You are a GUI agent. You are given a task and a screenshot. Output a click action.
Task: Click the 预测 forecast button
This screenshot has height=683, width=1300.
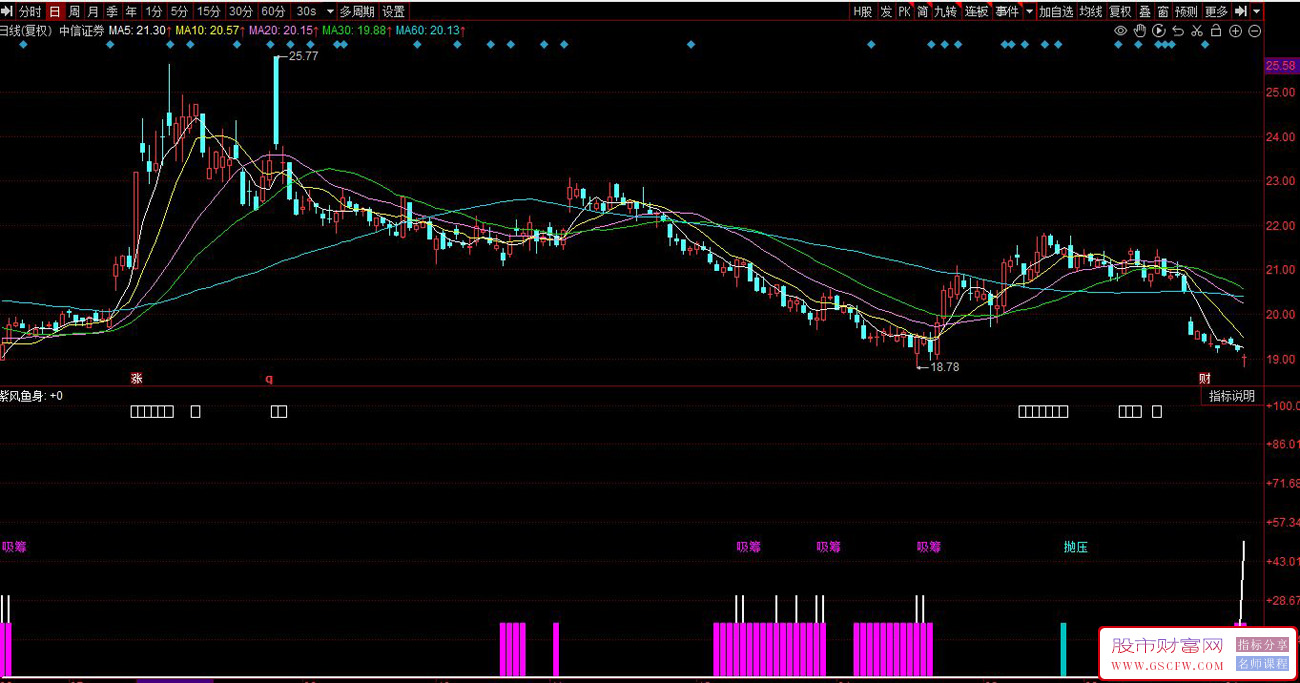point(1186,11)
